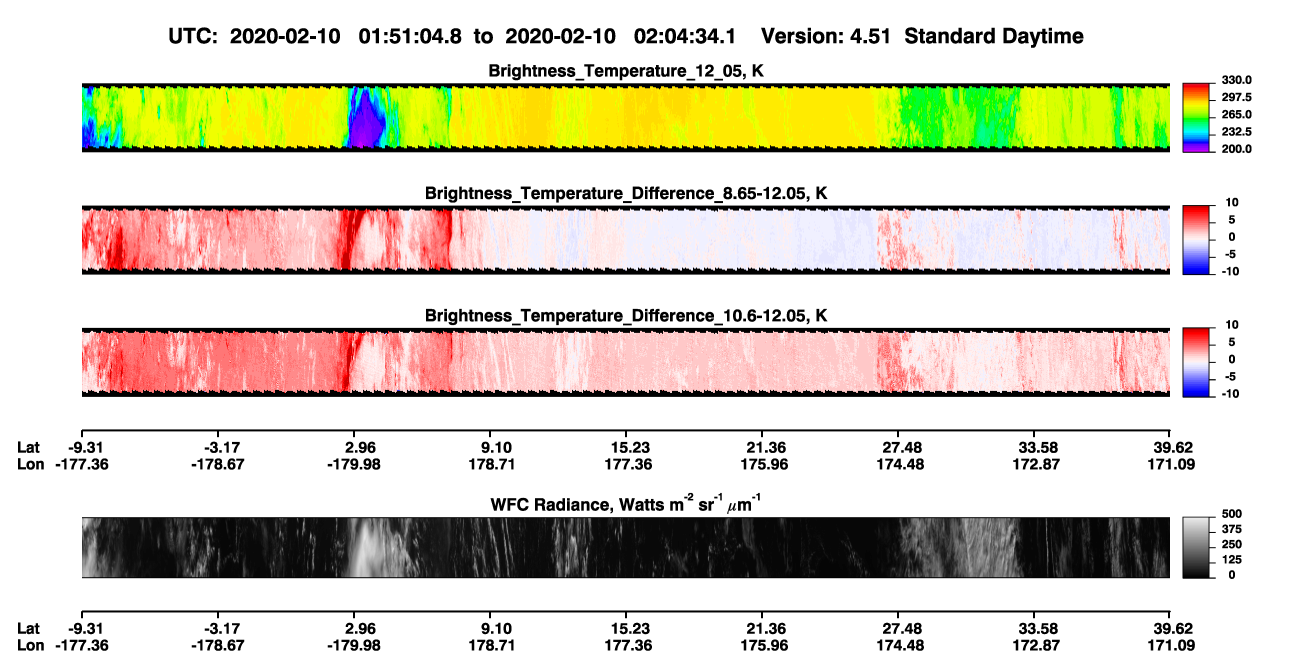
Task: Click the grayscale WFC Radiance image strip
Action: tap(625, 548)
